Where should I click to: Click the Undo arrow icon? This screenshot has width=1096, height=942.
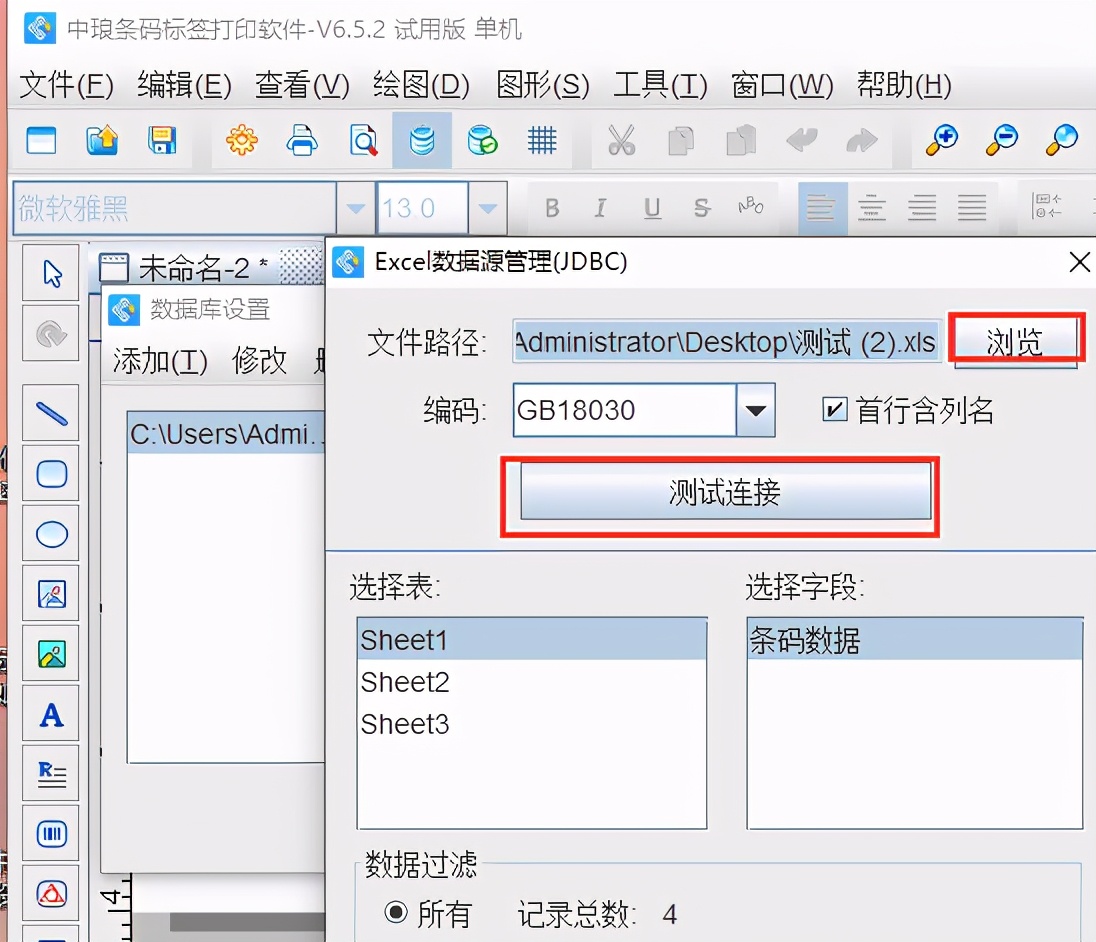(x=802, y=140)
